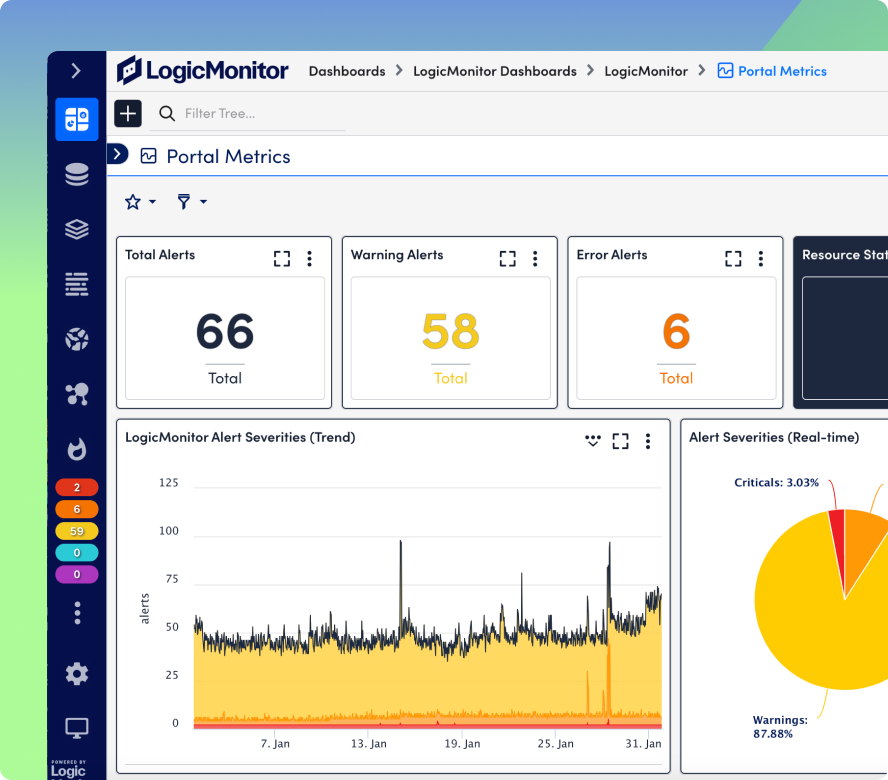Expand Total Alerts widget to fullscreen
This screenshot has width=888, height=780.
[282, 259]
